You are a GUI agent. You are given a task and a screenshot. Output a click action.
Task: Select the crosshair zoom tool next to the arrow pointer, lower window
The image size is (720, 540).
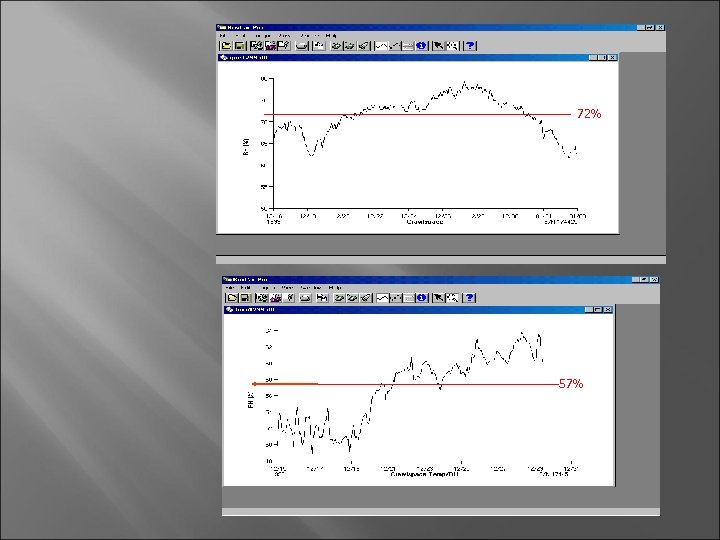[452, 298]
